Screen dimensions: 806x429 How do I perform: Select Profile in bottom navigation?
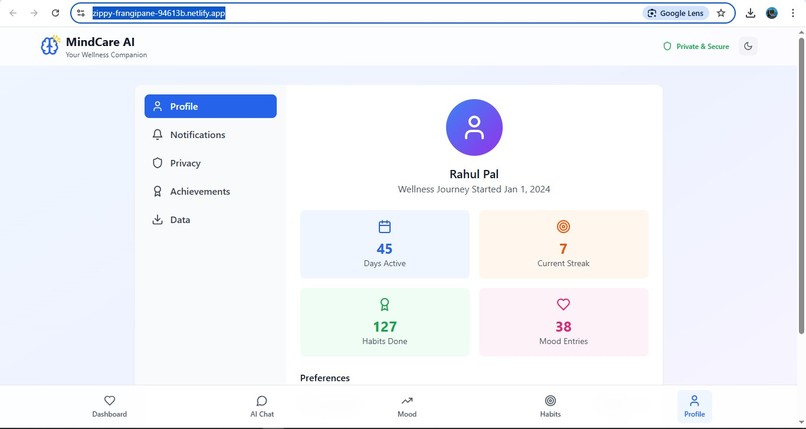tap(694, 406)
